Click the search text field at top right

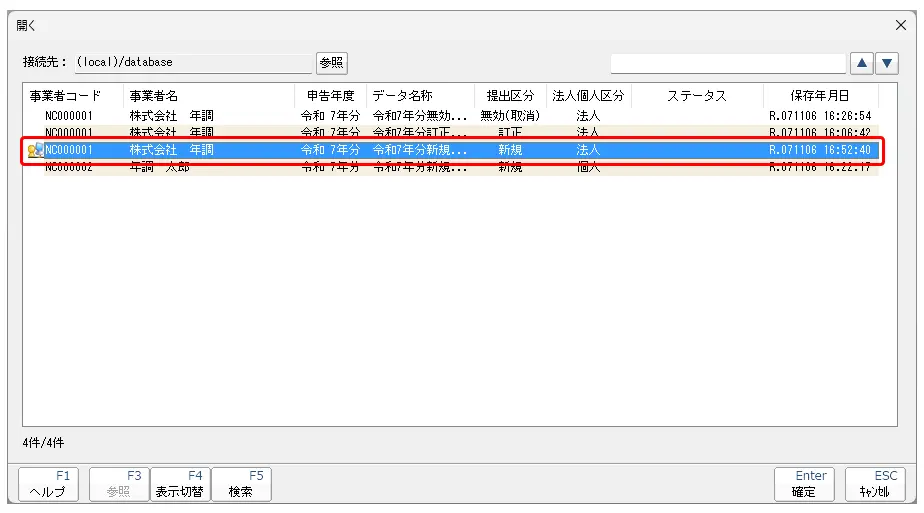pyautogui.click(x=727, y=63)
